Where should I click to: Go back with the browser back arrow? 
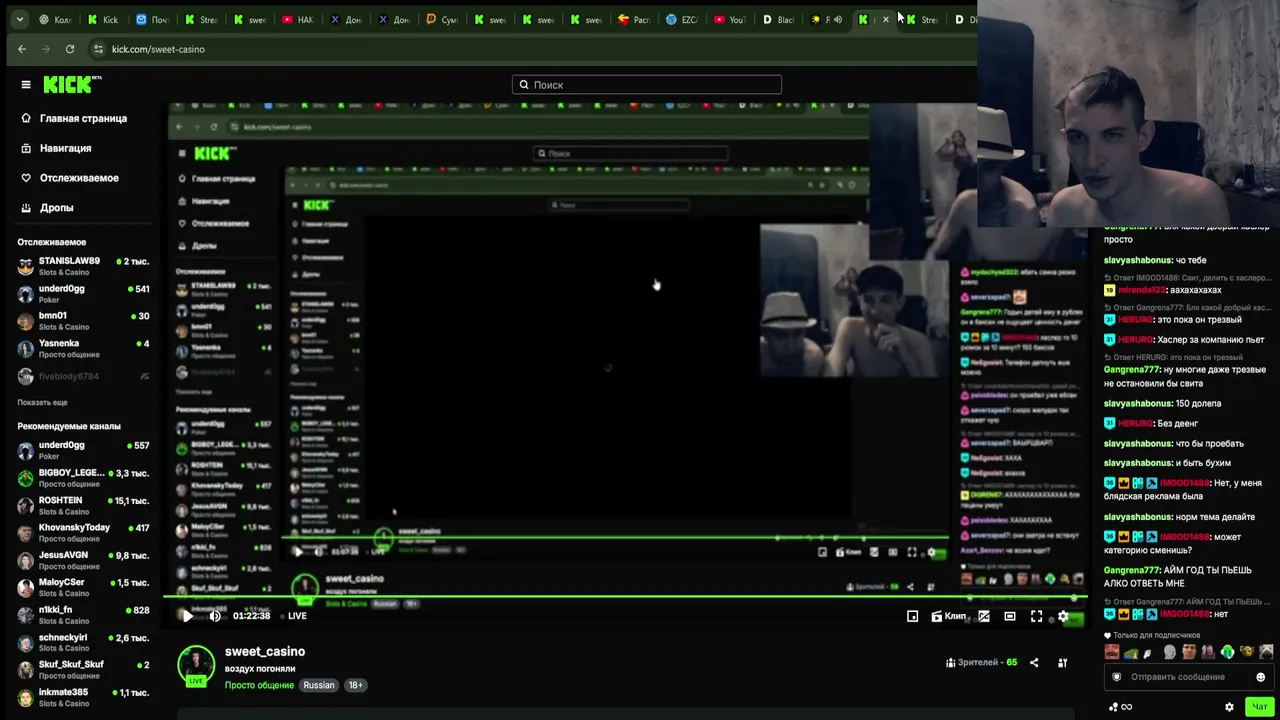[22, 49]
